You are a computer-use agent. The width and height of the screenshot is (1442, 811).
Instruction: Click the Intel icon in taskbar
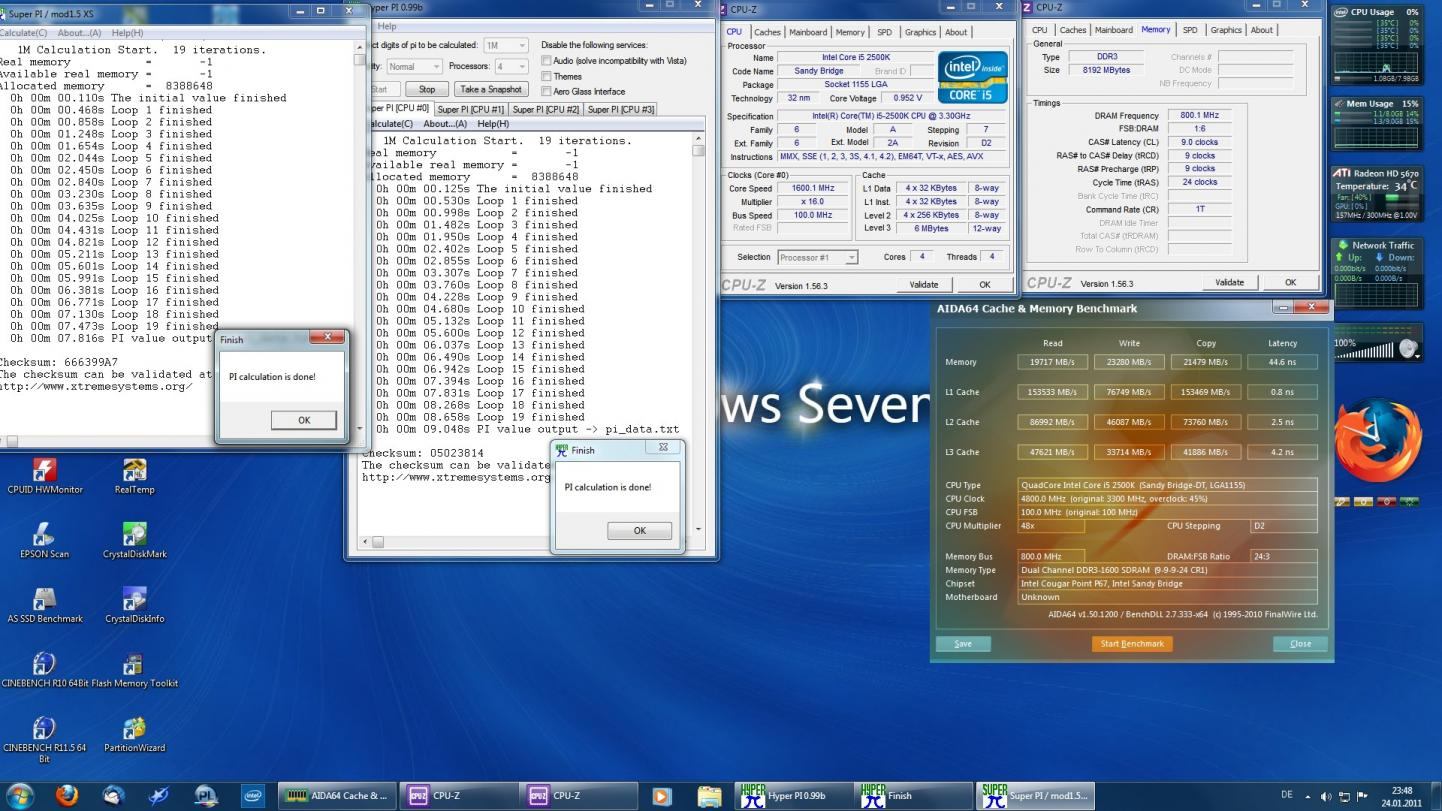pos(254,796)
